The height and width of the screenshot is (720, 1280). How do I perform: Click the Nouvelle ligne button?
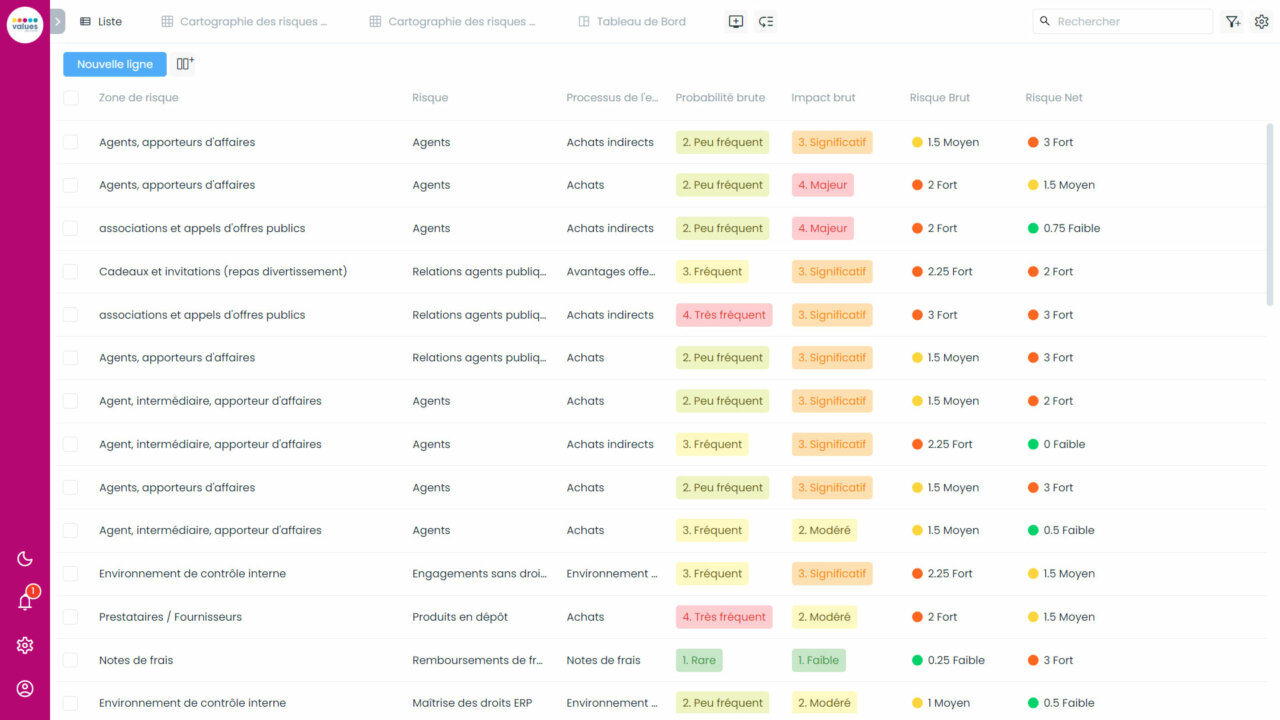[x=114, y=63]
